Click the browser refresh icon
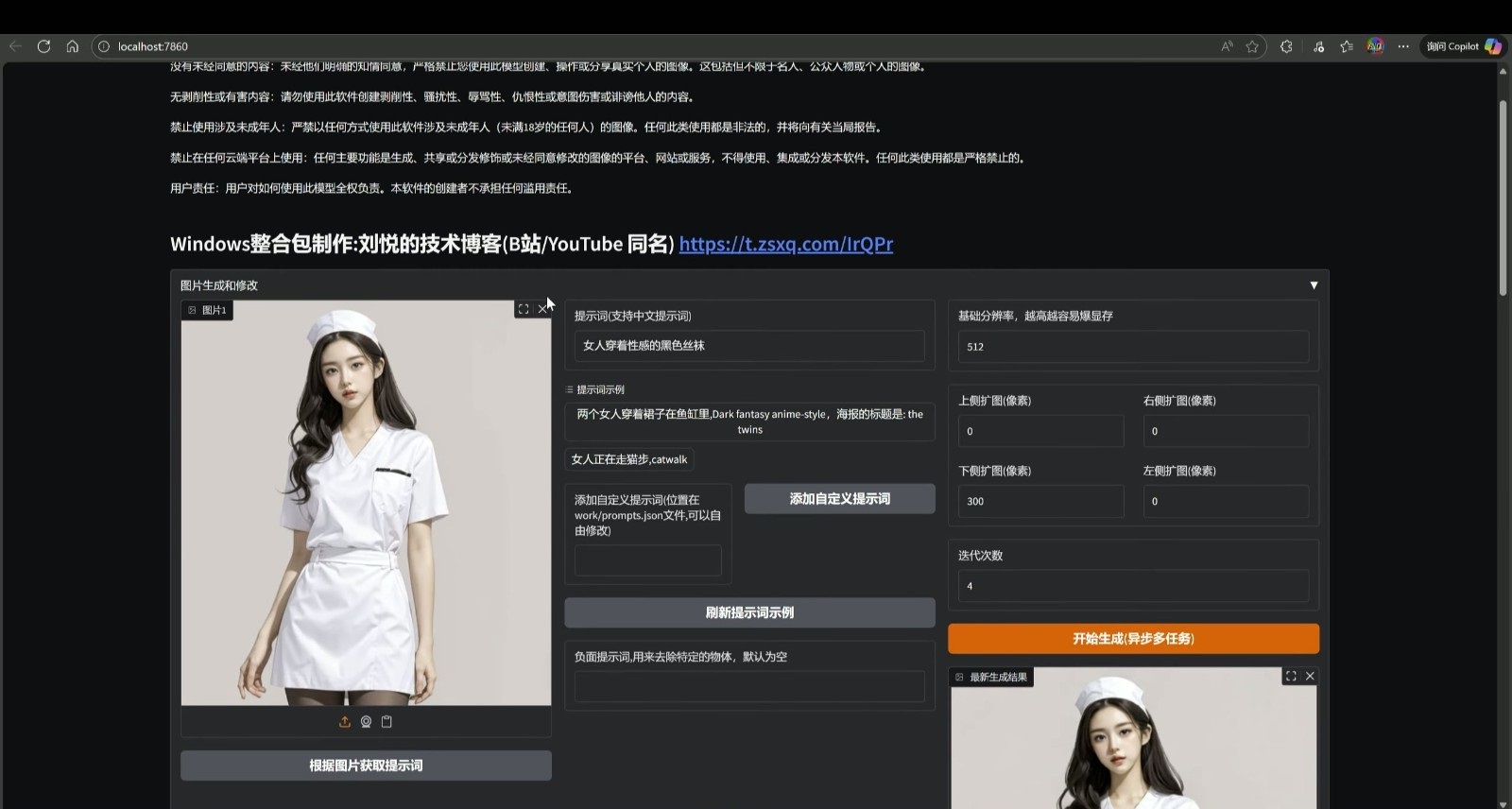Image resolution: width=1512 pixels, height=809 pixels. tap(43, 46)
